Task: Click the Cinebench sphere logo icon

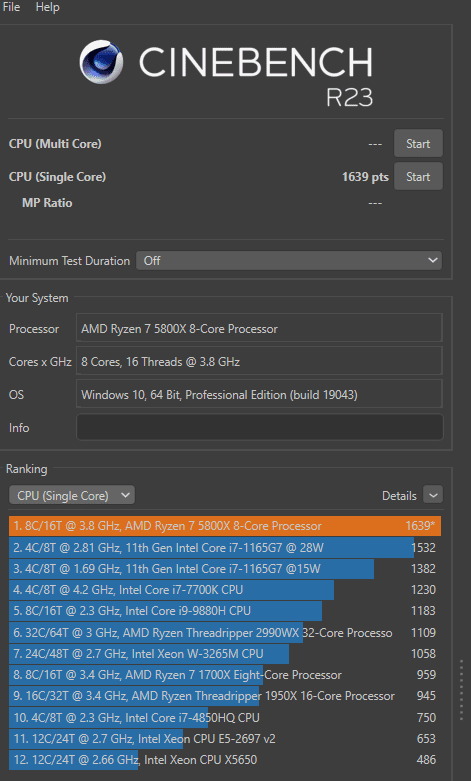Action: click(x=101, y=62)
